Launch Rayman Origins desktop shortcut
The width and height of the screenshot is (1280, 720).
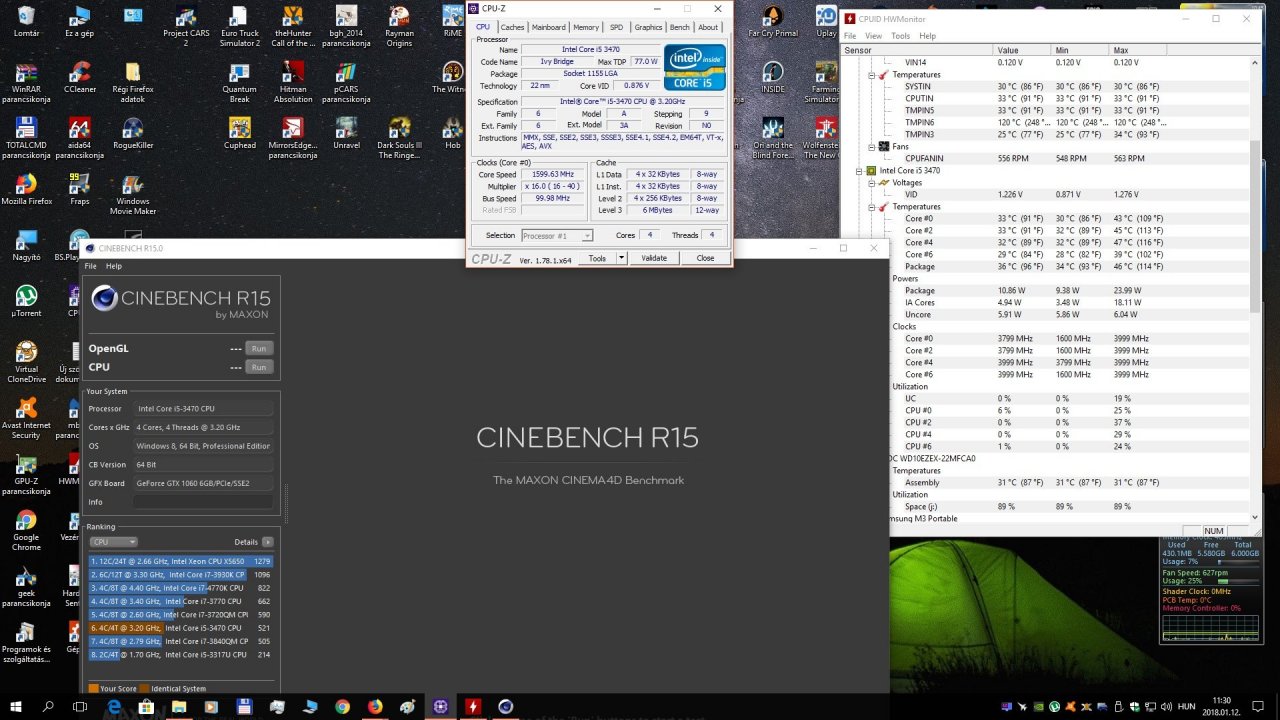point(399,26)
